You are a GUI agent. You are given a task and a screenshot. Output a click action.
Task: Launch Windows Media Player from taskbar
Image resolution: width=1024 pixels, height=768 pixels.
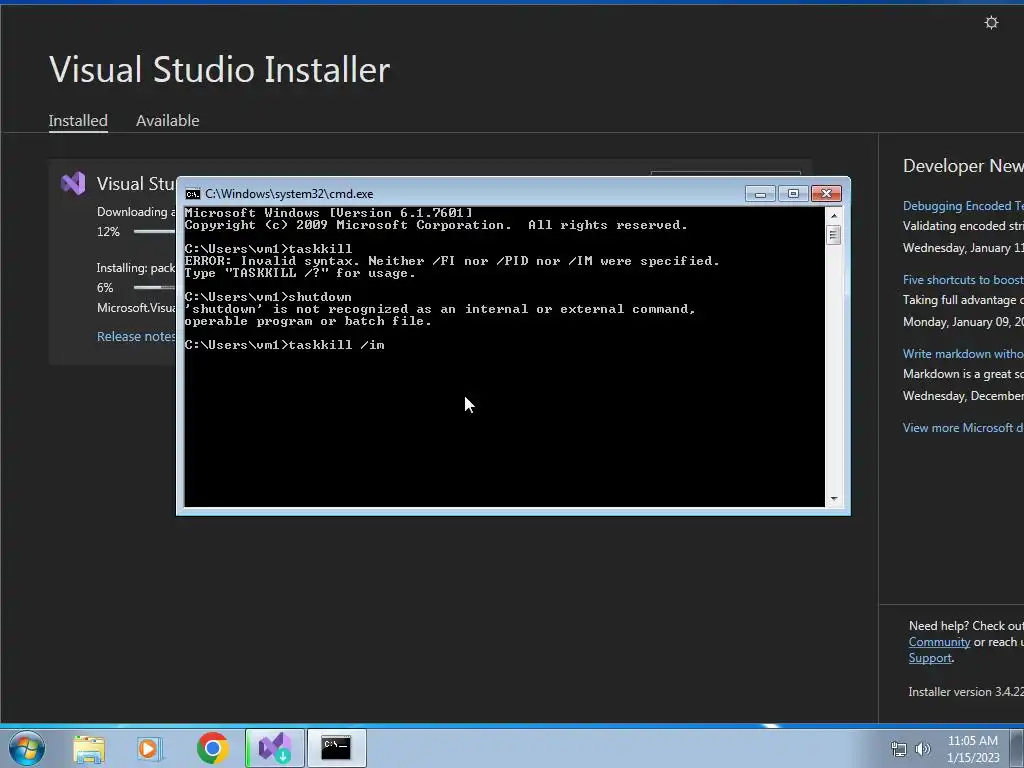(x=149, y=748)
